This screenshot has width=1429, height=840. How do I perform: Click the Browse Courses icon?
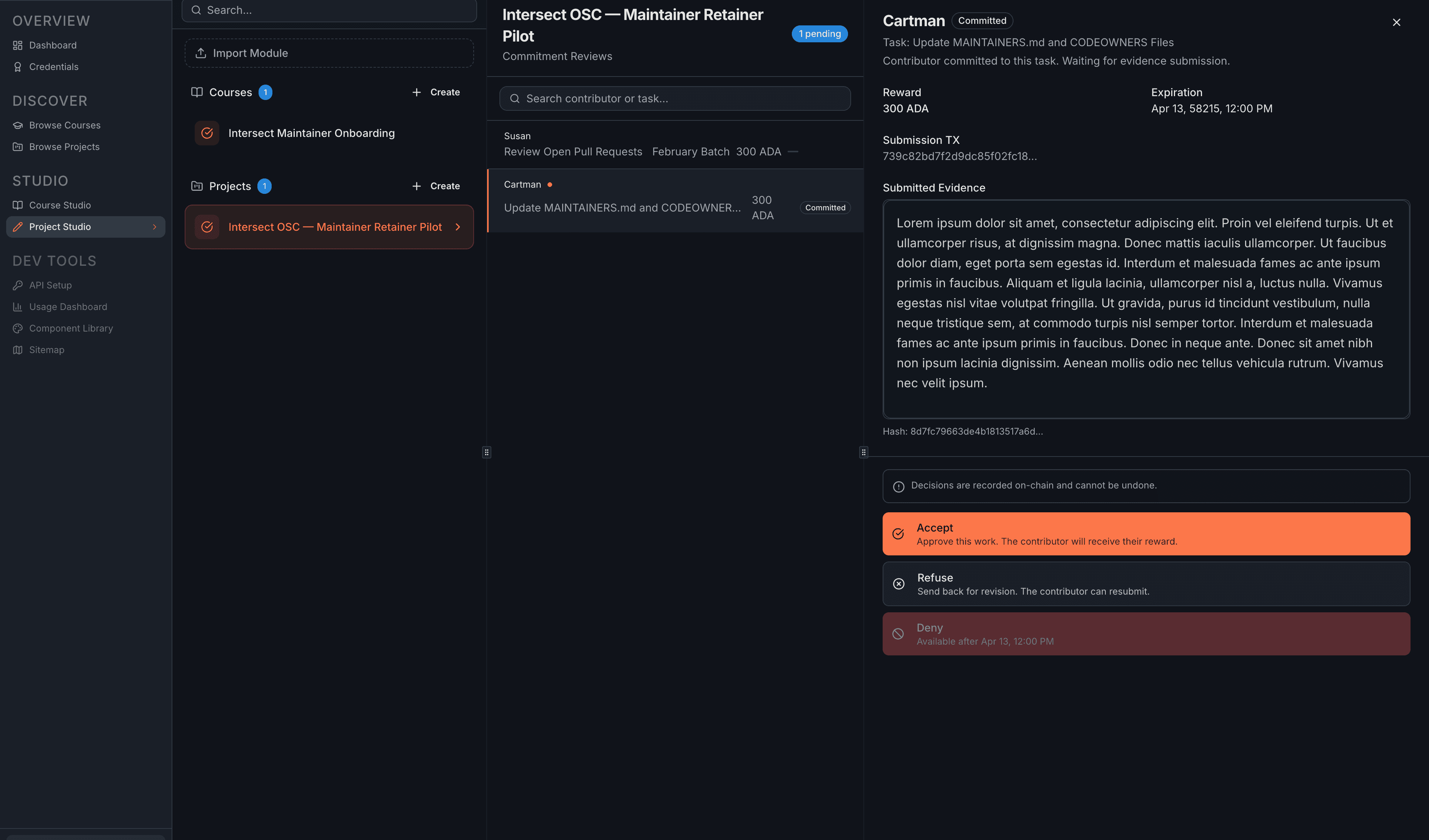click(18, 125)
